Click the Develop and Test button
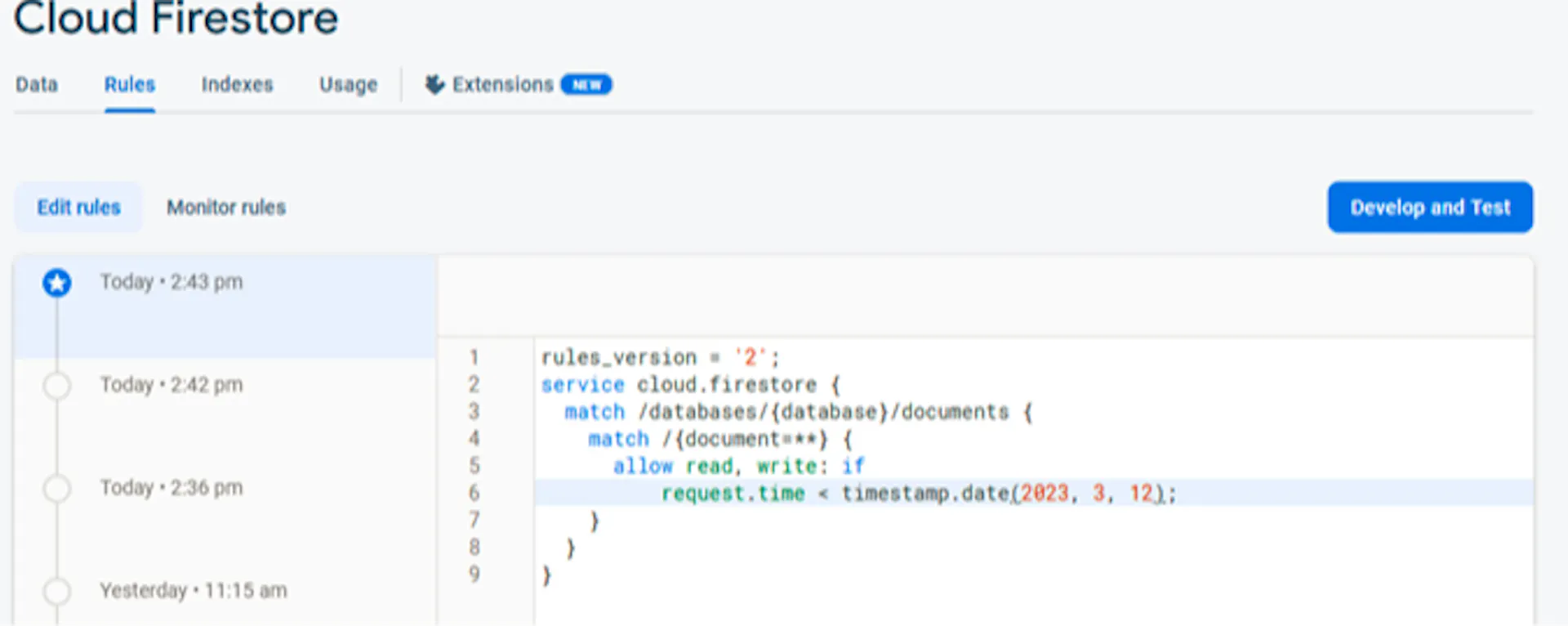 1430,207
